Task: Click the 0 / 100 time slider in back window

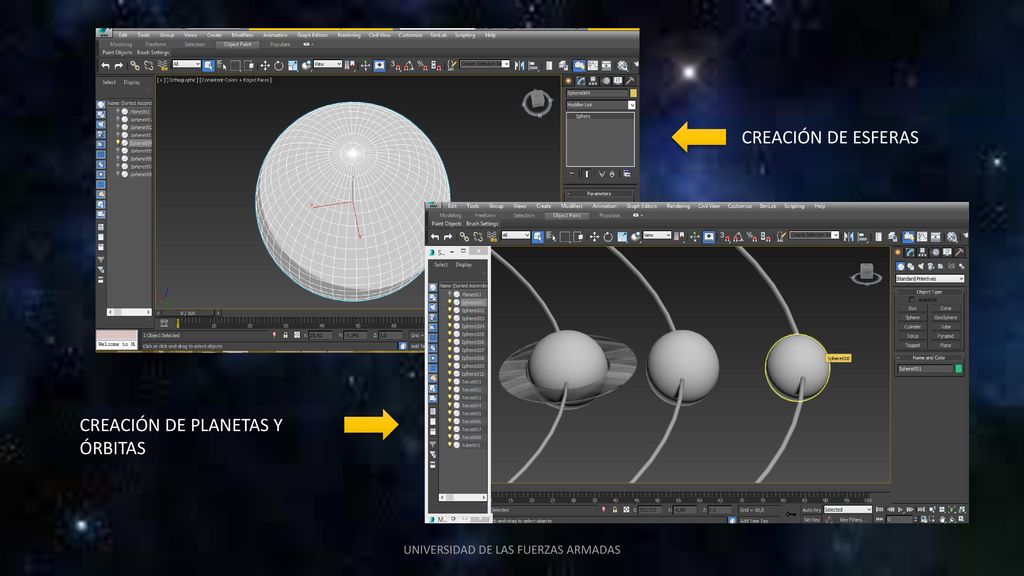Action: pos(188,313)
